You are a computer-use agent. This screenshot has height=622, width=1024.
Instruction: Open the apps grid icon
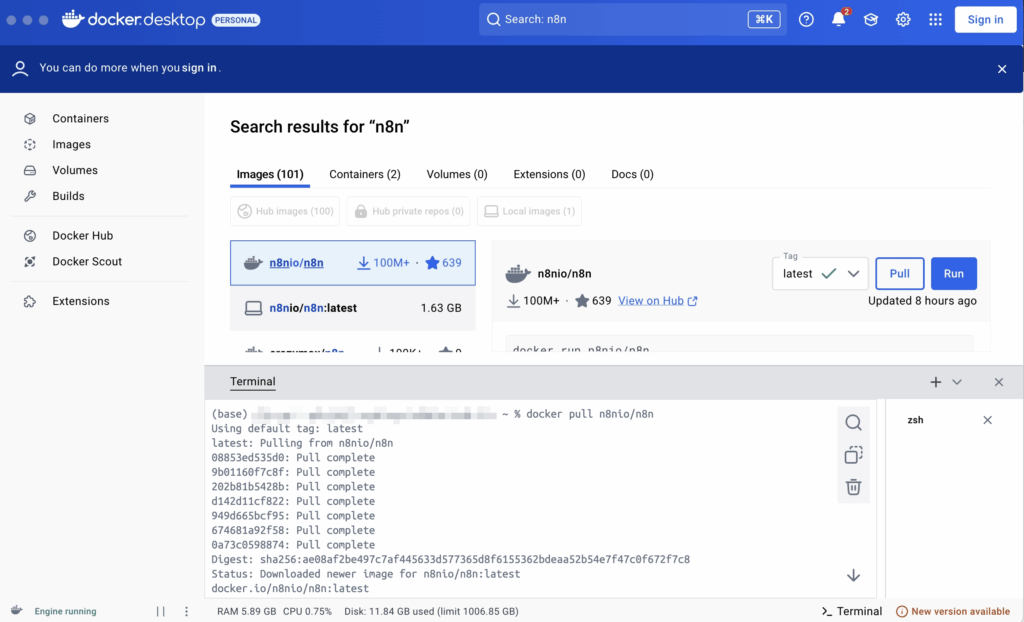pyautogui.click(x=935, y=20)
